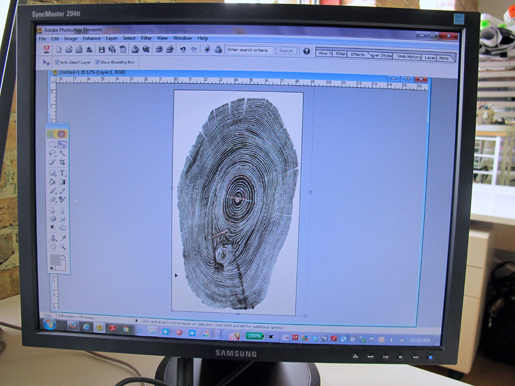Select the Eraser tool
Viewport: 515px width, 386px height.
(53, 199)
